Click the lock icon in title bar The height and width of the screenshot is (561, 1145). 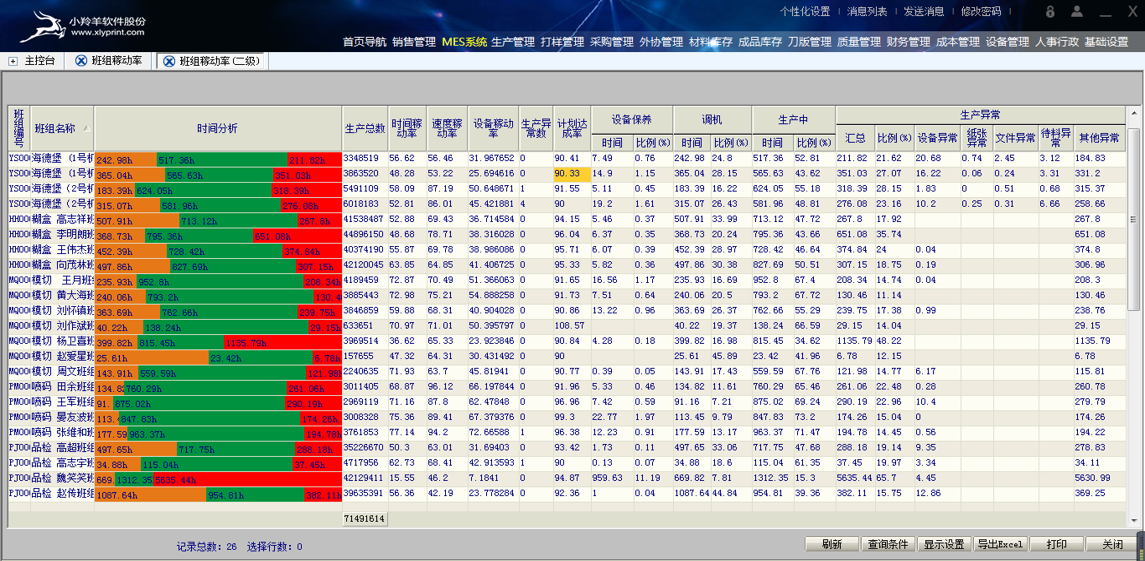tap(1050, 12)
